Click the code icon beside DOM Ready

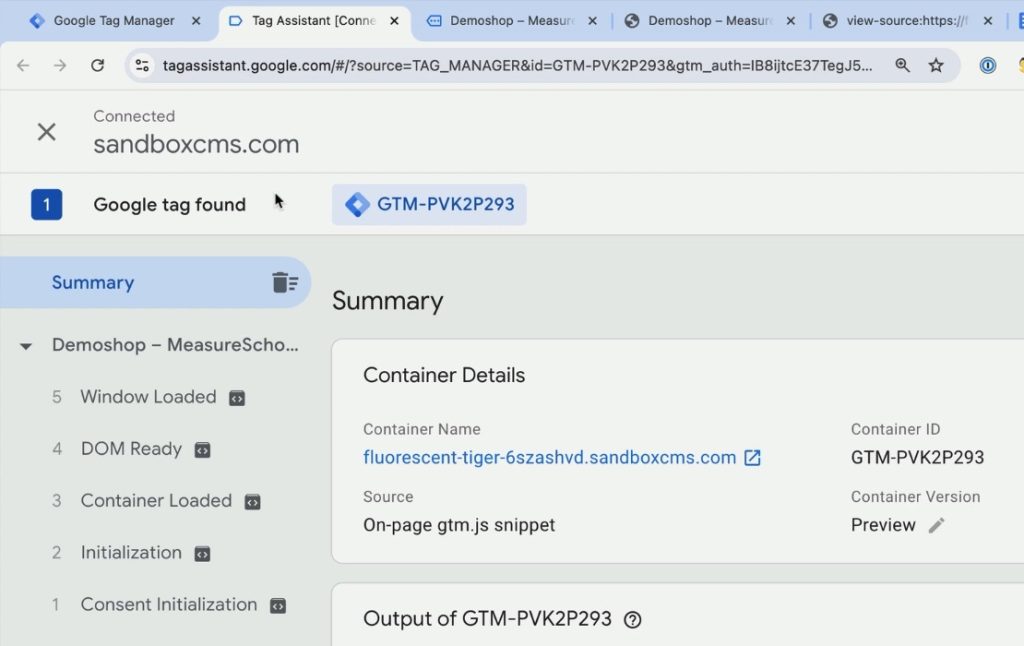coord(202,450)
